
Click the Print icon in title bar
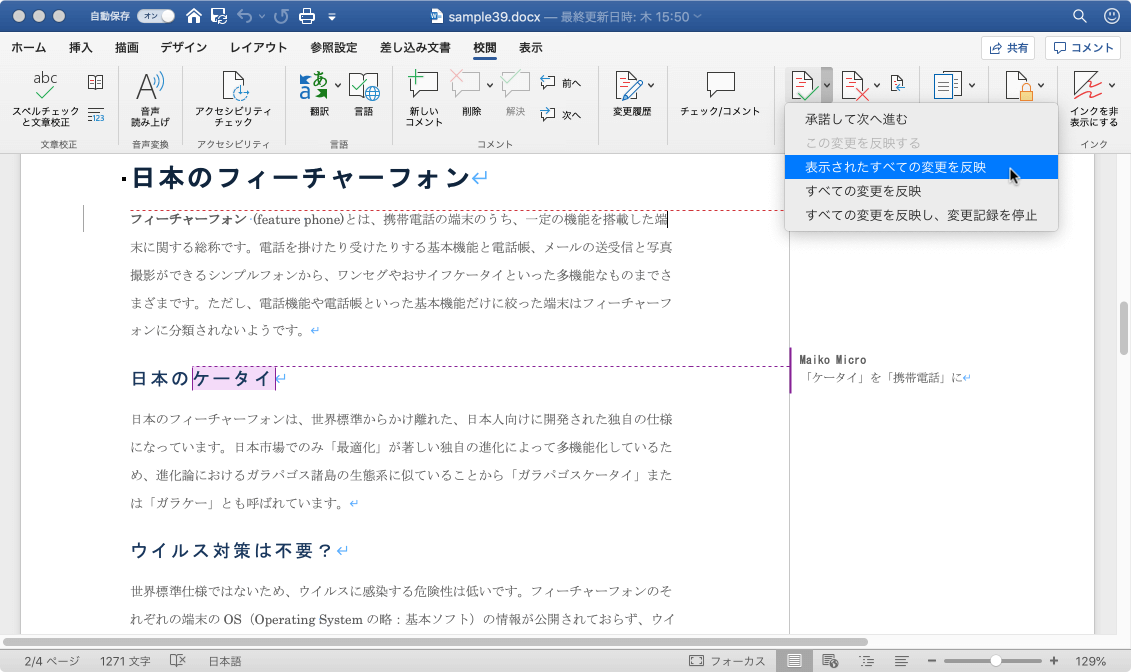pyautogui.click(x=308, y=16)
